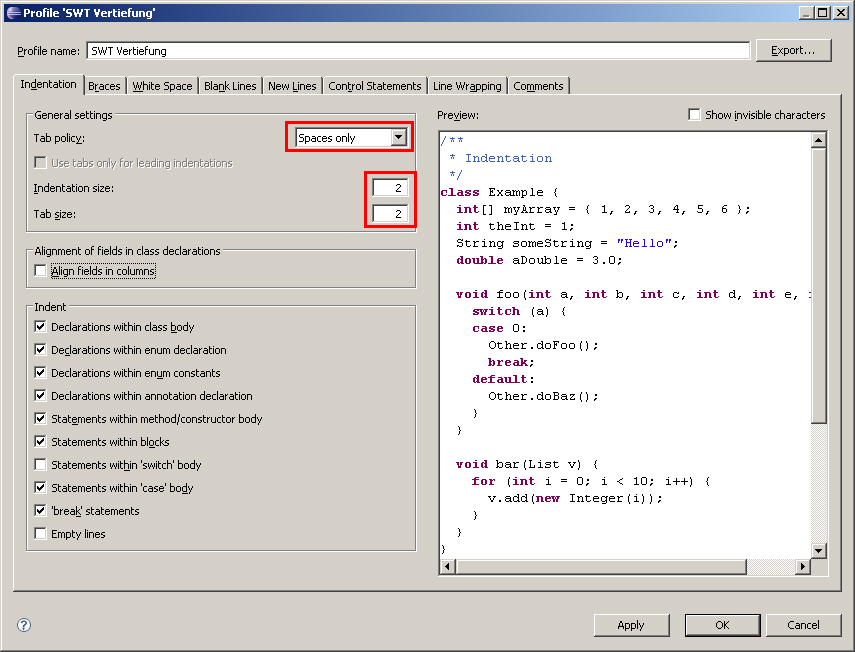Click preview horizontal scrollbar right arrow
The image size is (855, 652).
pyautogui.click(x=802, y=566)
